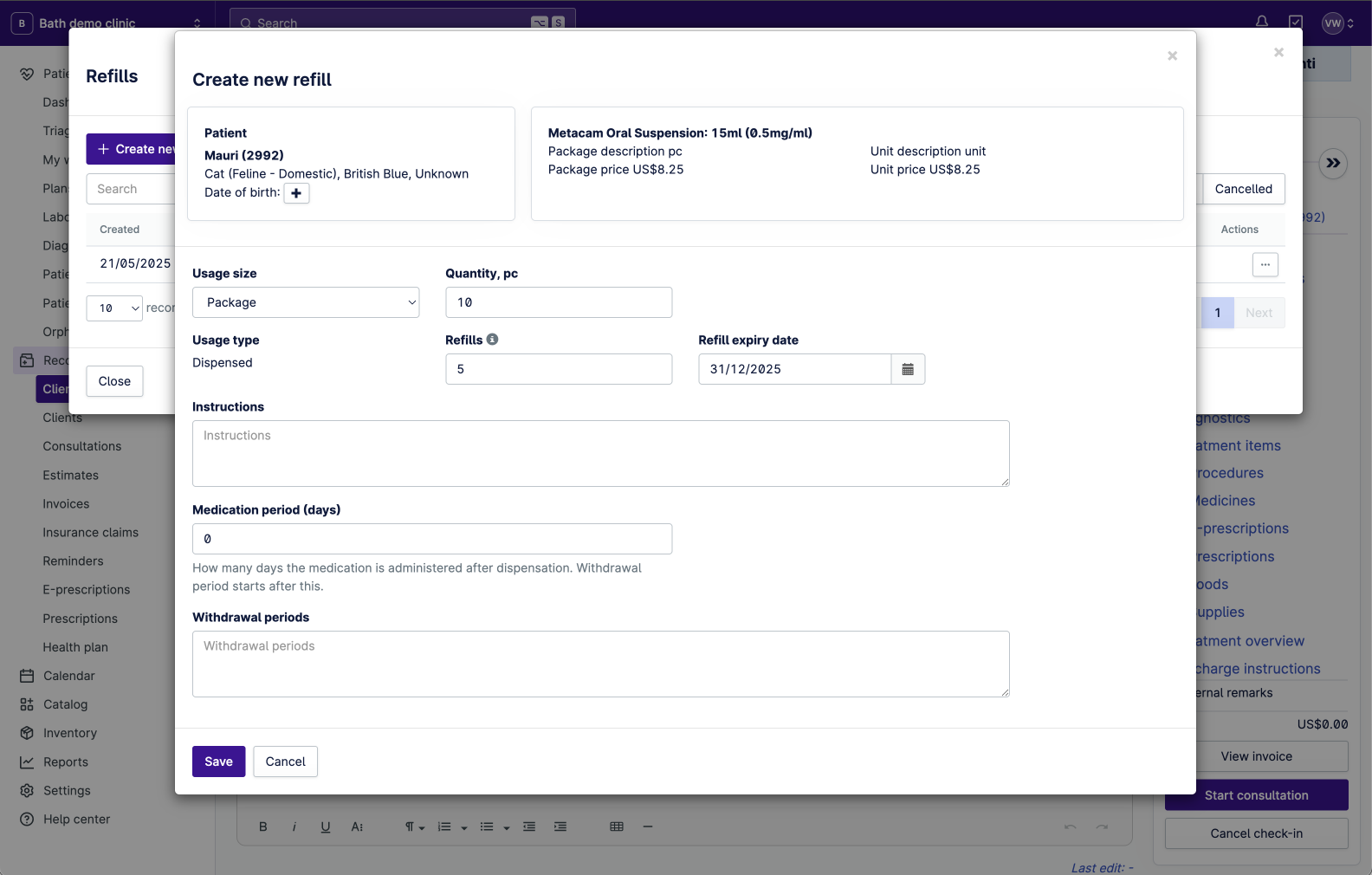The height and width of the screenshot is (875, 1372).
Task: Add date of birth with plus icon
Action: click(x=296, y=193)
